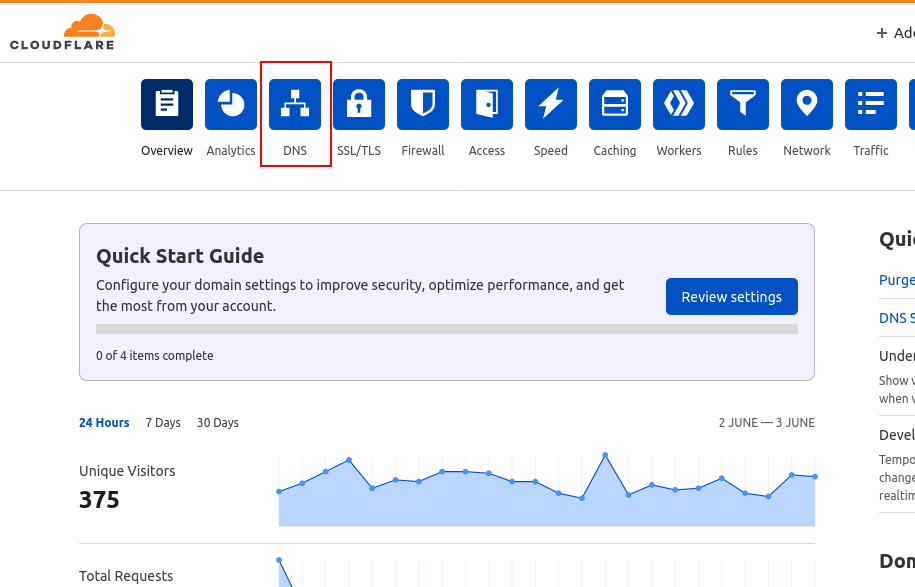Click the Quick Start Guide progress bar

click(446, 328)
